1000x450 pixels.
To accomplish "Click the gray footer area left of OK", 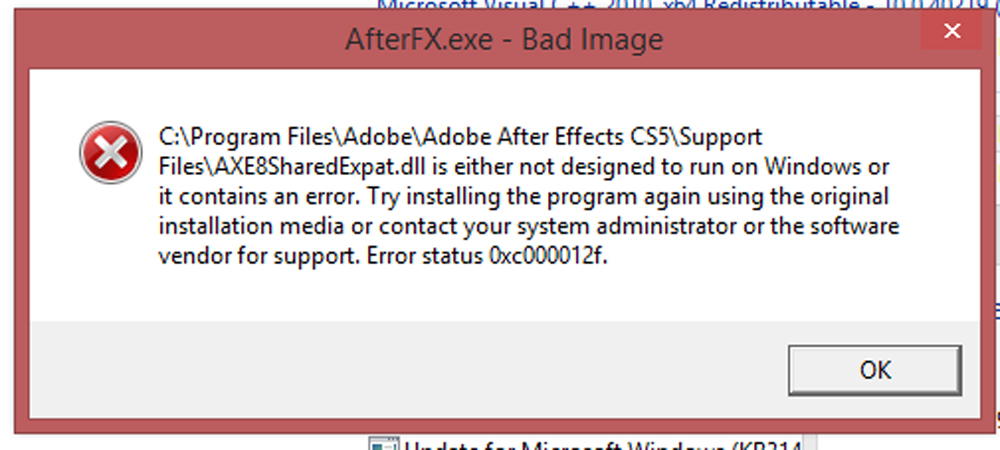I will (x=408, y=370).
